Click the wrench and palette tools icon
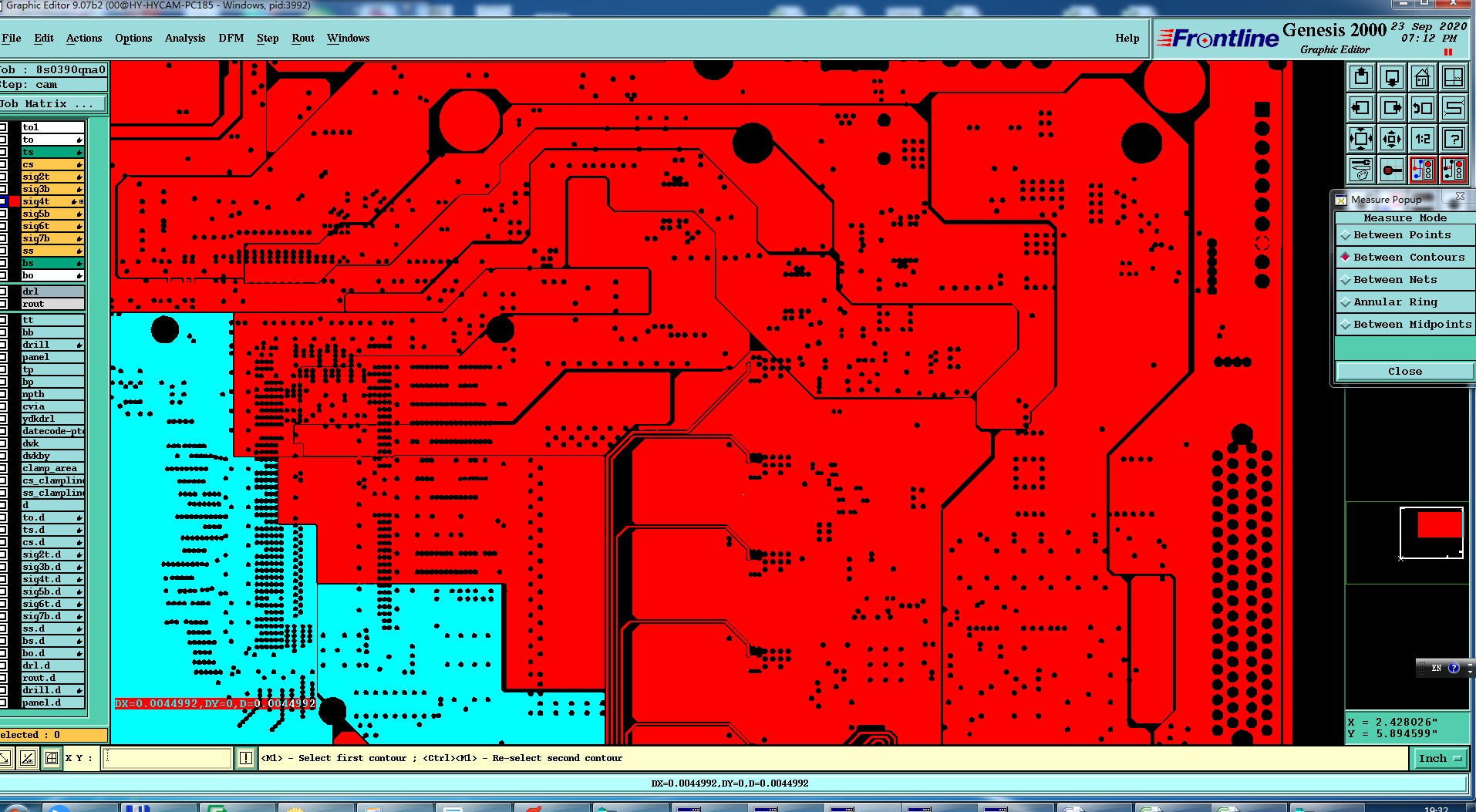The width and height of the screenshot is (1476, 812). point(1361,170)
